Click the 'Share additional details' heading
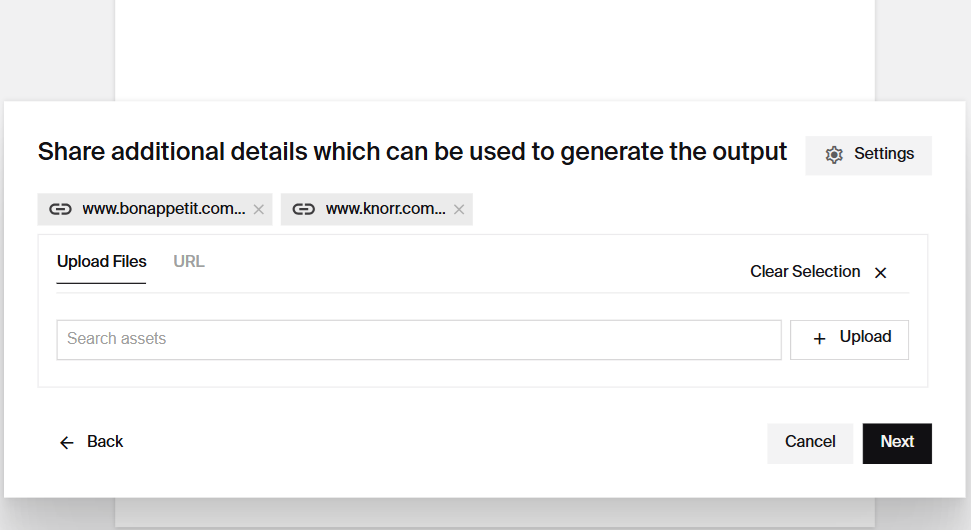 click(x=412, y=152)
